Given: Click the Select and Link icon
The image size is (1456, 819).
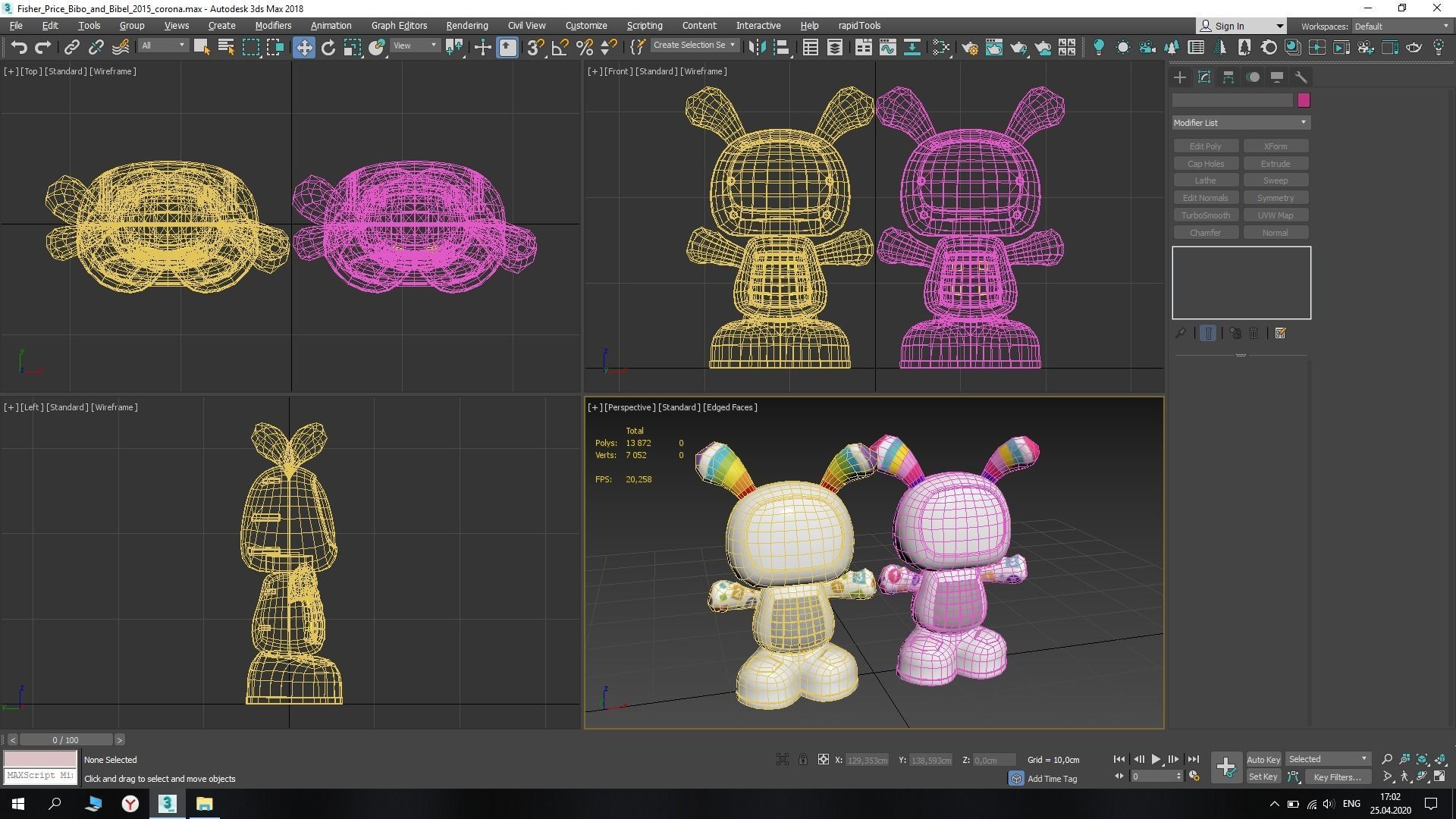Looking at the screenshot, I should (x=71, y=48).
